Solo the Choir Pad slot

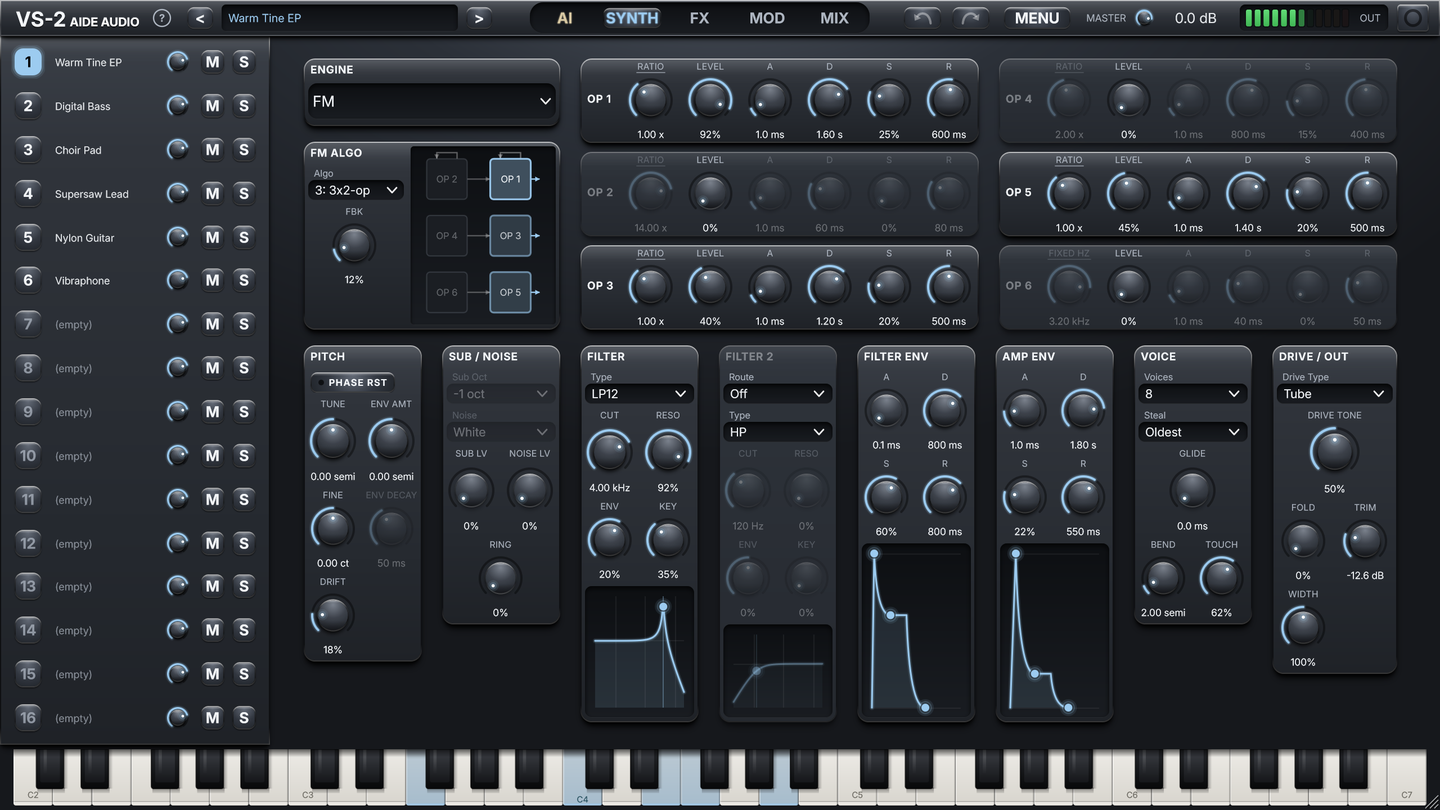point(243,150)
